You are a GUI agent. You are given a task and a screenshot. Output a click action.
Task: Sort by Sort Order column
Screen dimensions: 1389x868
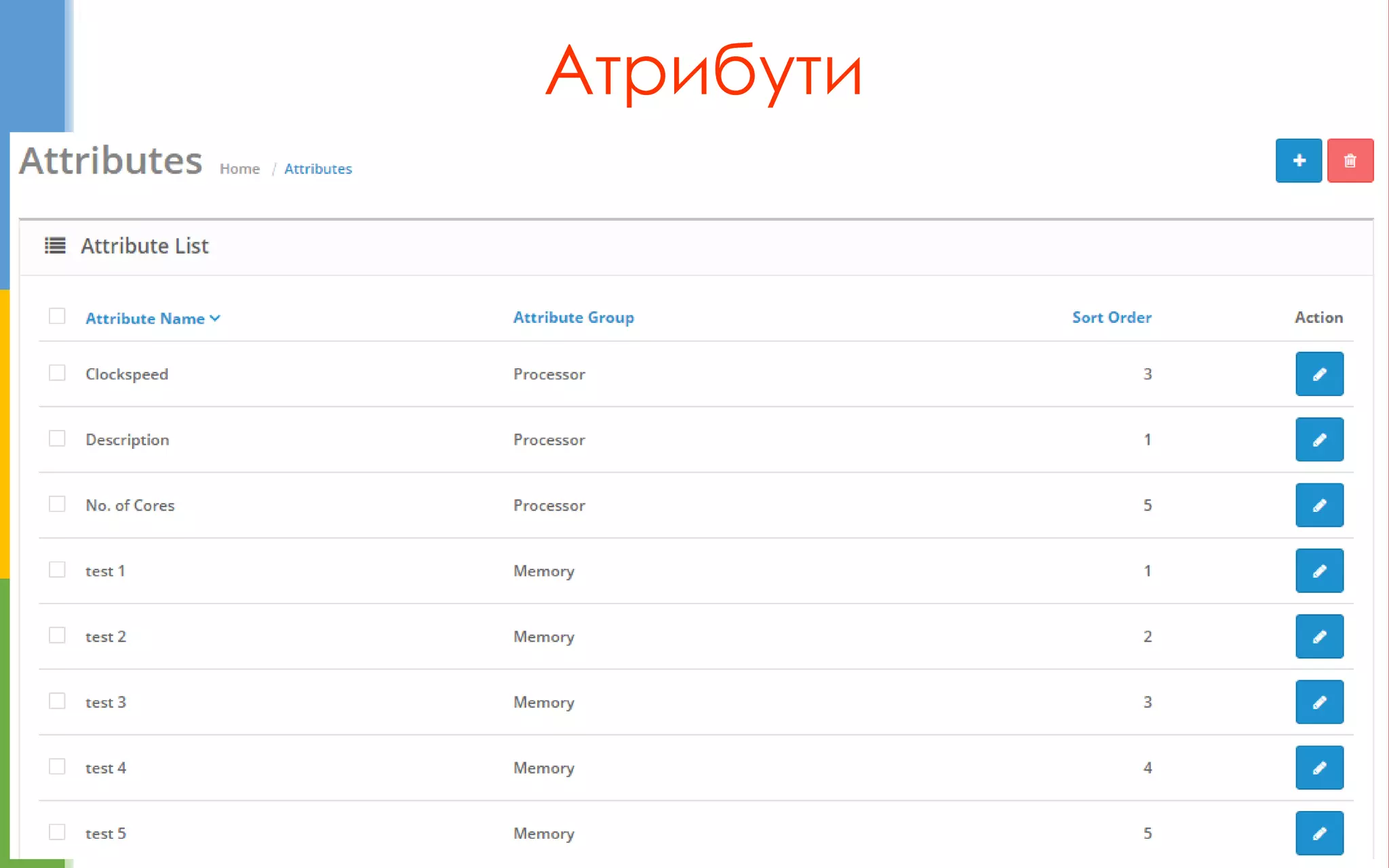(x=1112, y=317)
